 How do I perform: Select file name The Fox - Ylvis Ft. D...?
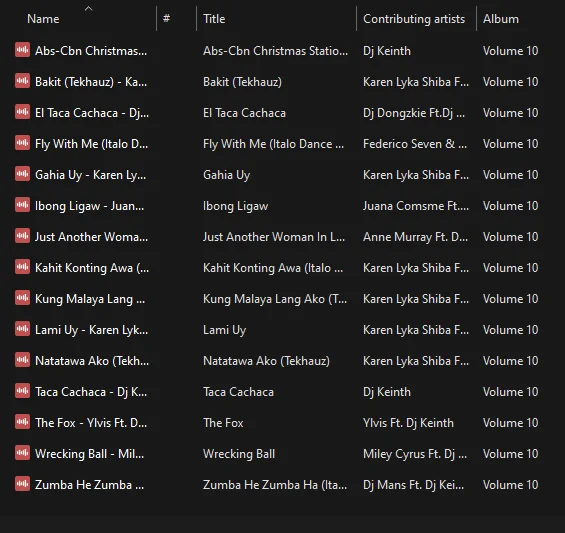click(x=91, y=423)
